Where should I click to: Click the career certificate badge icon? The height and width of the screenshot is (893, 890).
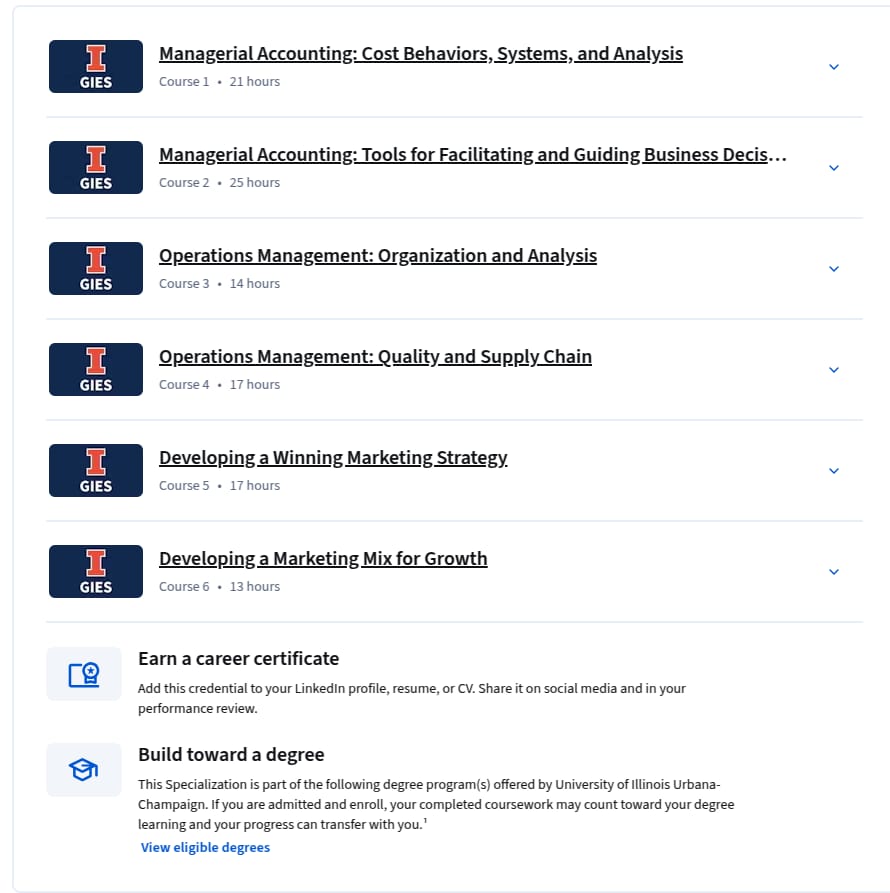84,674
